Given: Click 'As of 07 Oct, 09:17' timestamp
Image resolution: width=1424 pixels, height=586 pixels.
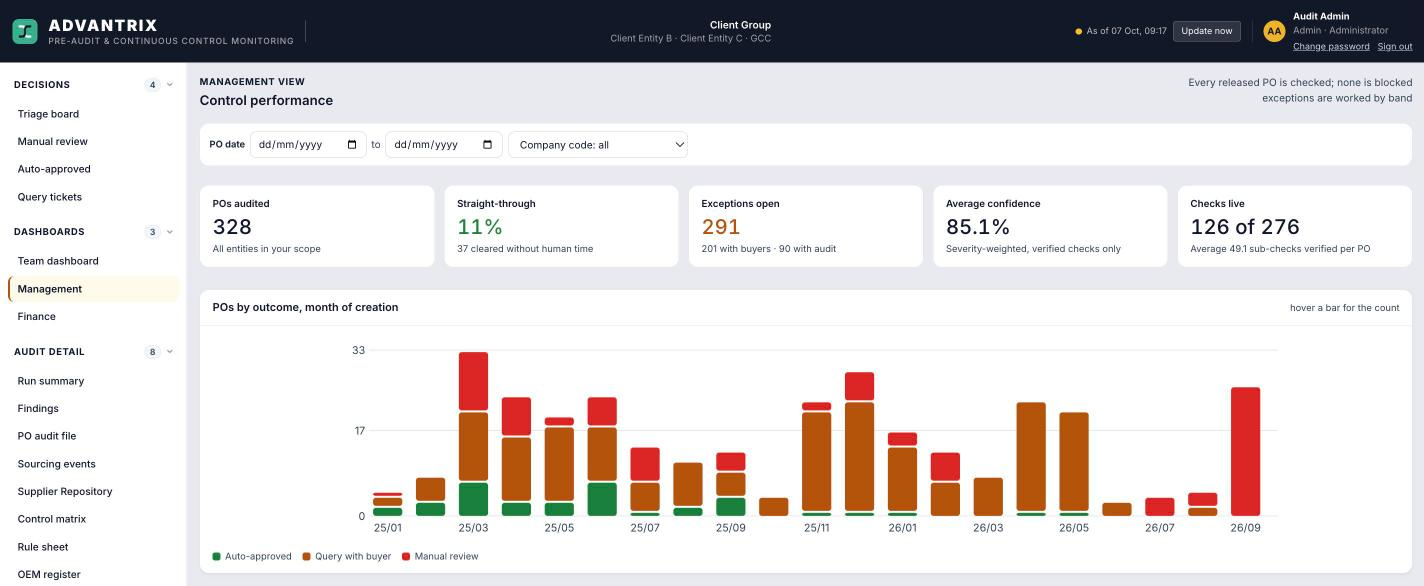Looking at the screenshot, I should [x=1127, y=31].
